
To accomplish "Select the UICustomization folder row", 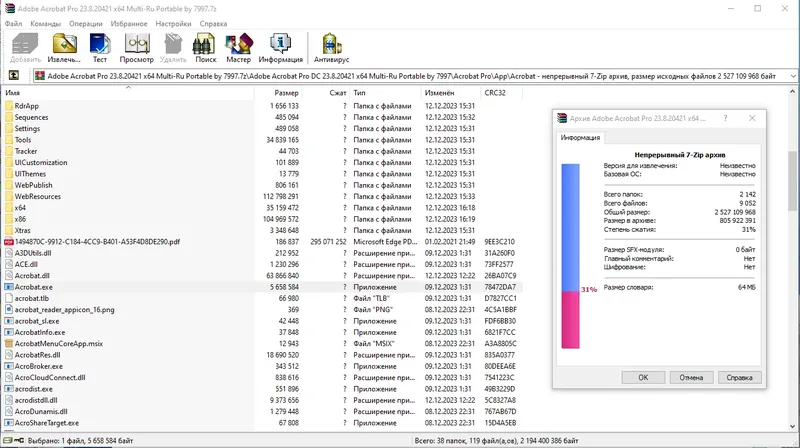I will (x=263, y=162).
